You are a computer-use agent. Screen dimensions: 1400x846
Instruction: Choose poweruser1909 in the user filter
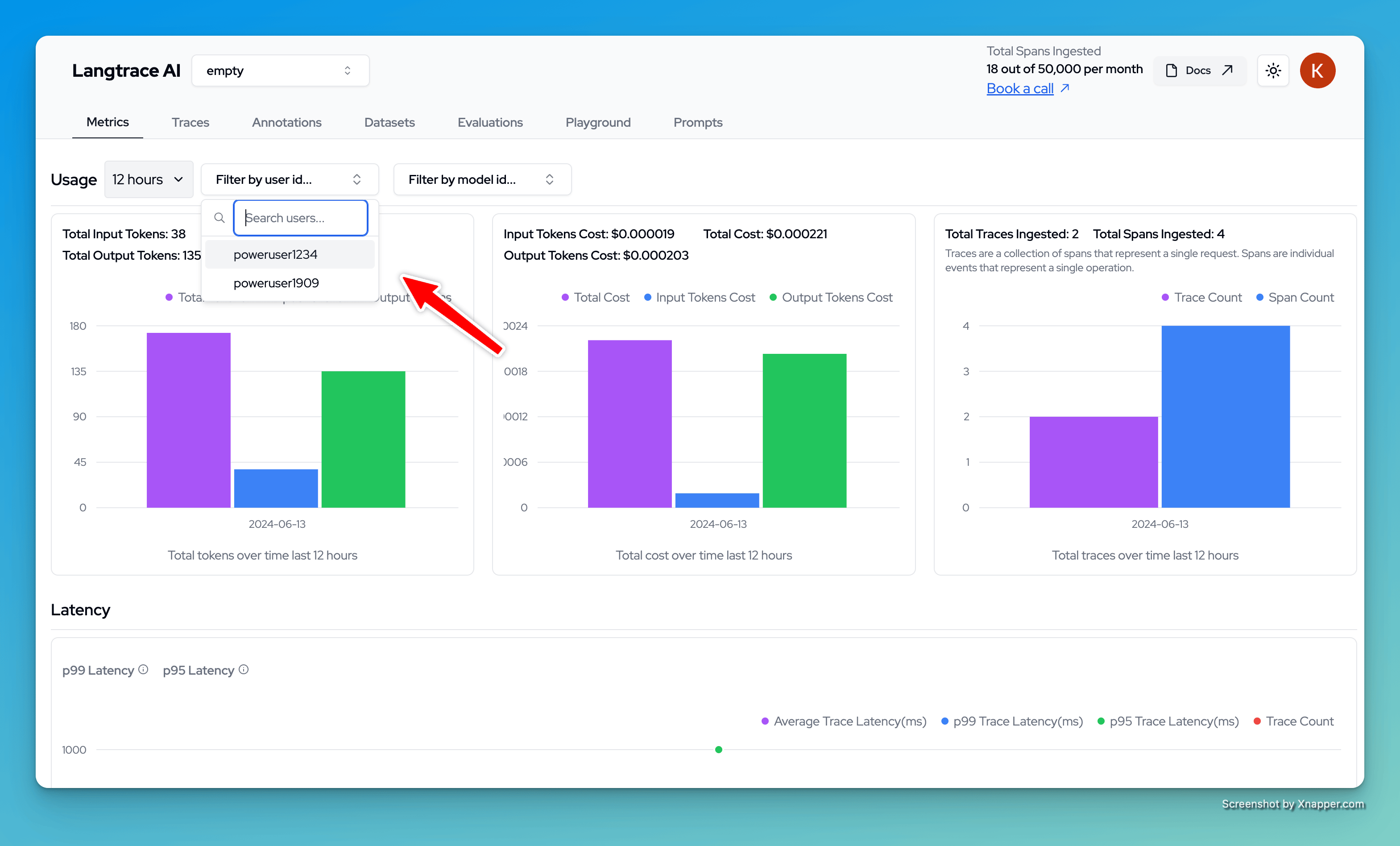(290, 283)
